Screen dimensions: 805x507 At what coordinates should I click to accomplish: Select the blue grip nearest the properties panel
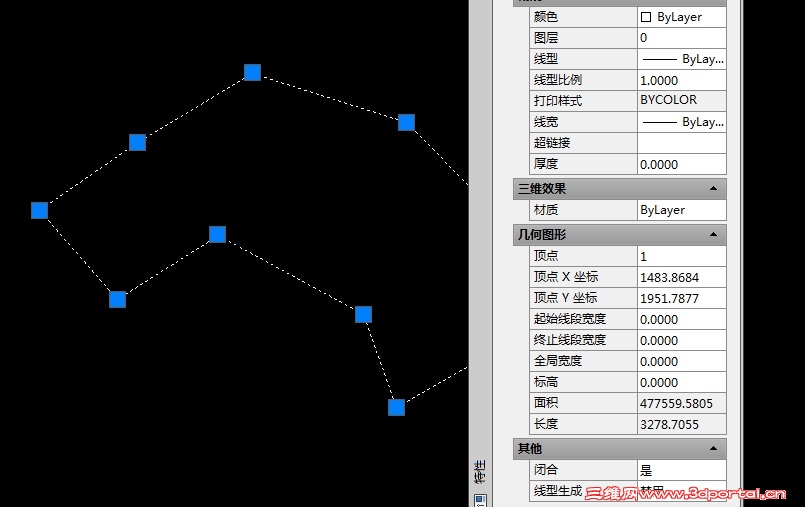[x=407, y=123]
